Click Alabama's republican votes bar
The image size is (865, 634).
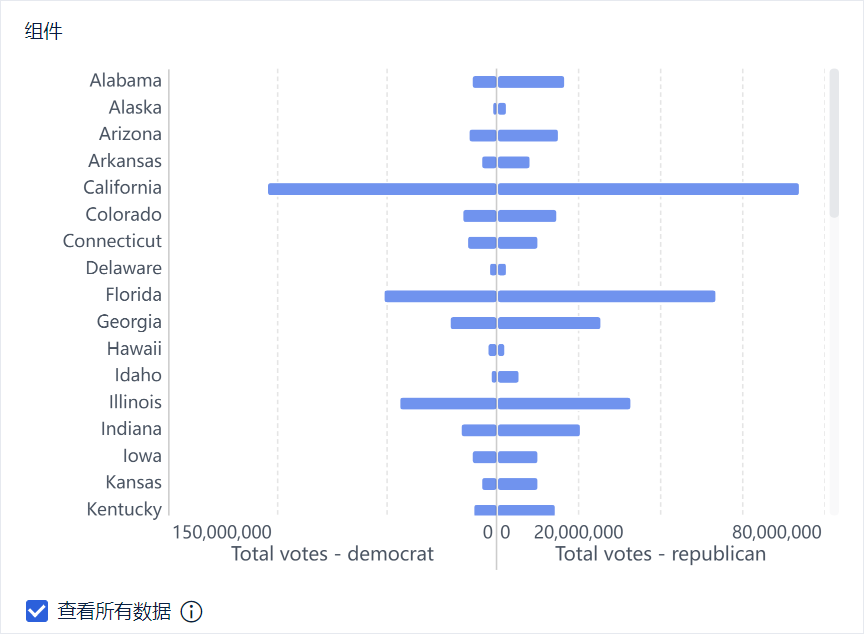[x=531, y=82]
